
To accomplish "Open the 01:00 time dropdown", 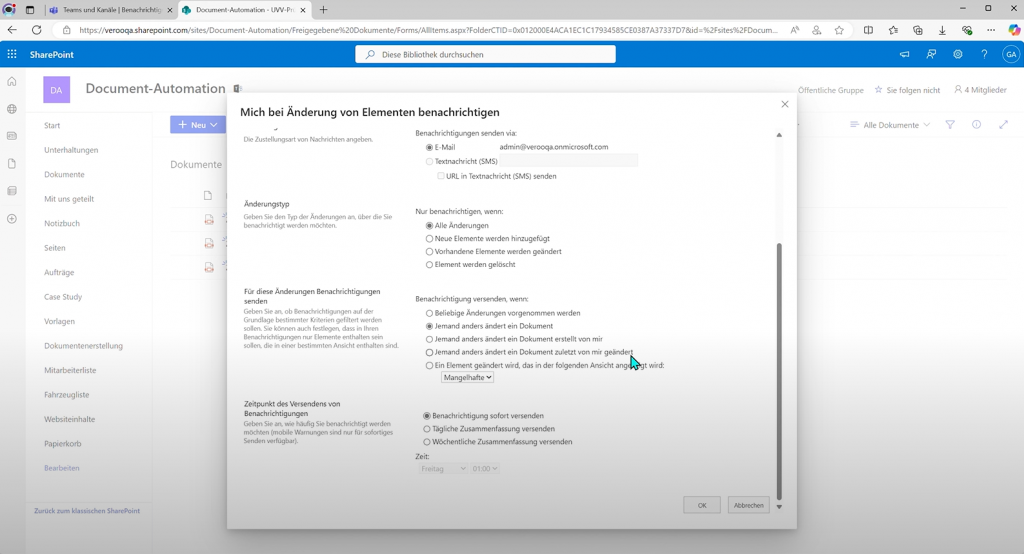I will (485, 468).
